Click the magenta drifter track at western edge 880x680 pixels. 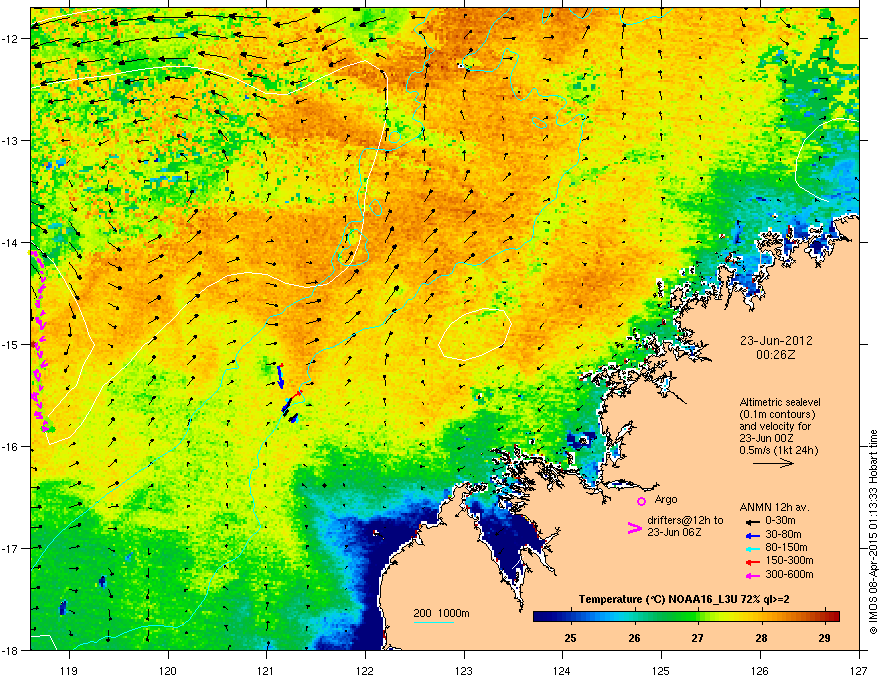(x=39, y=341)
